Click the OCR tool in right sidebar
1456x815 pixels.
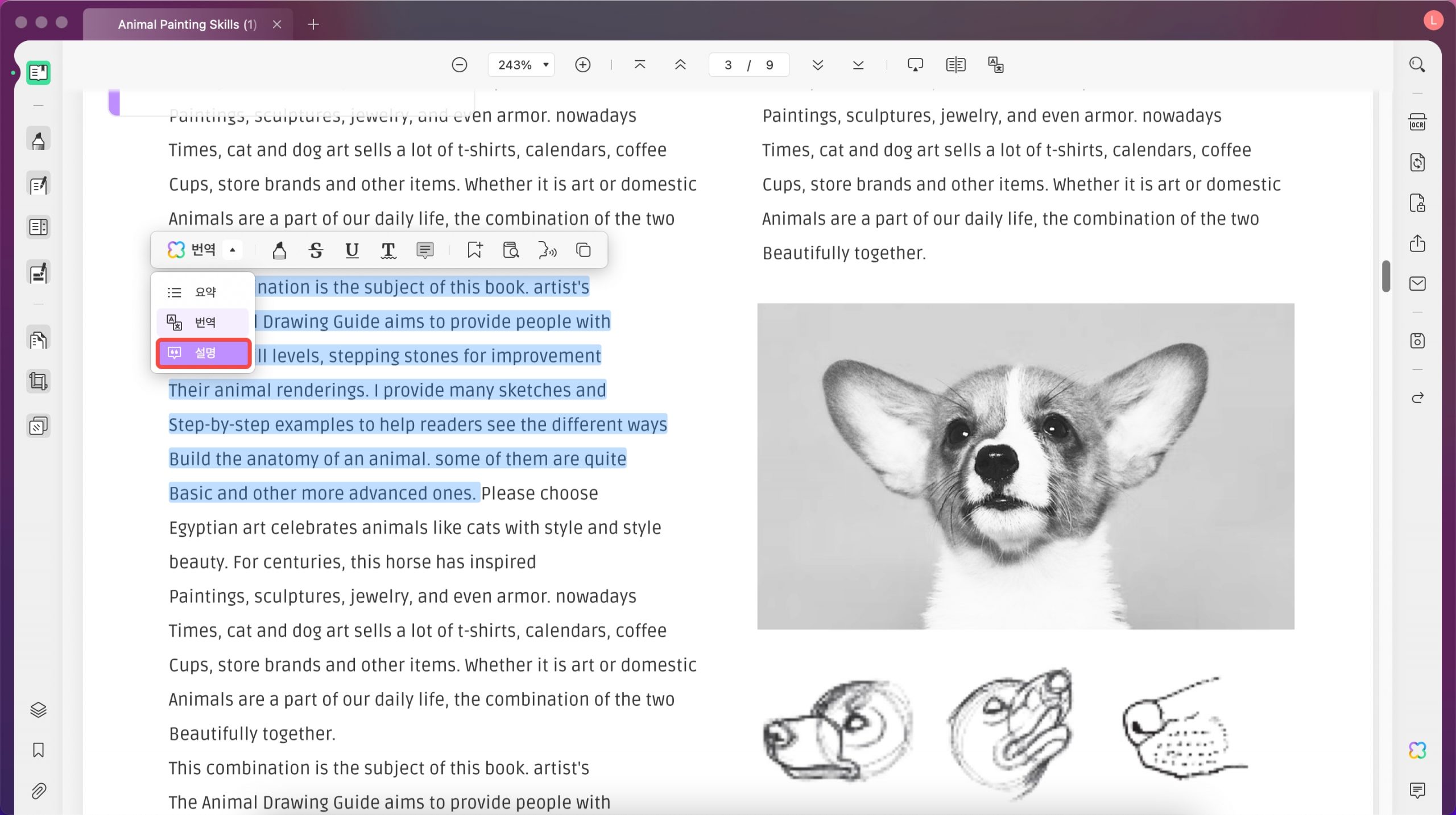click(x=1417, y=122)
